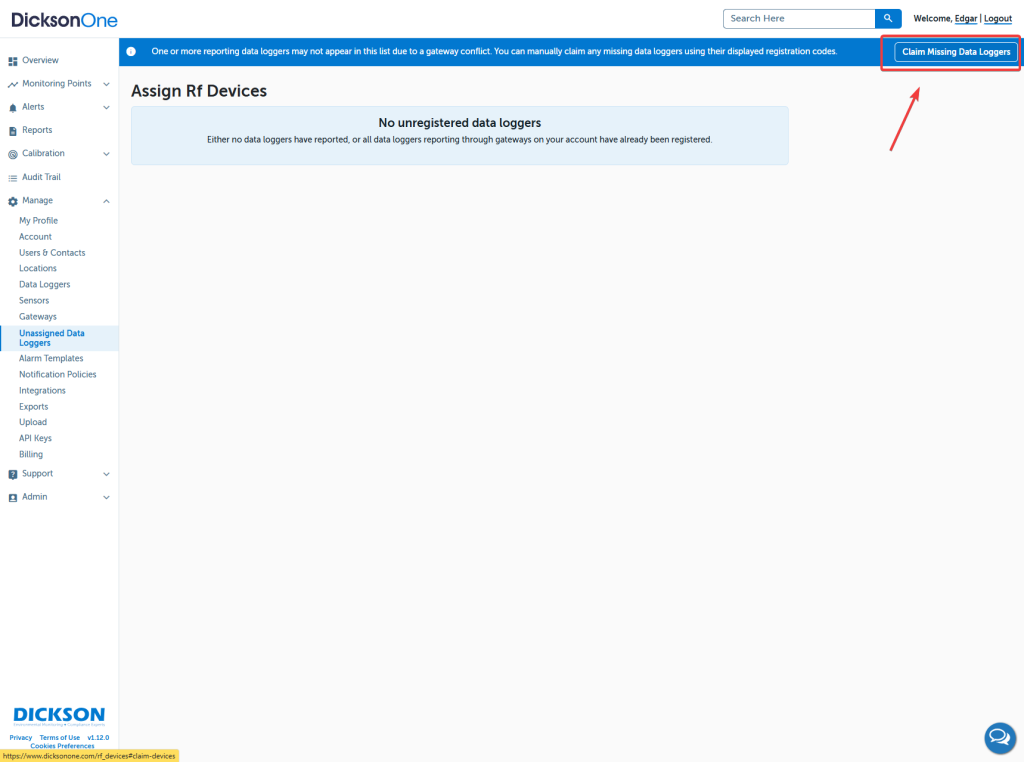Click the info icon in blue banner
Viewport: 1024px width, 762px height.
pyautogui.click(x=131, y=51)
